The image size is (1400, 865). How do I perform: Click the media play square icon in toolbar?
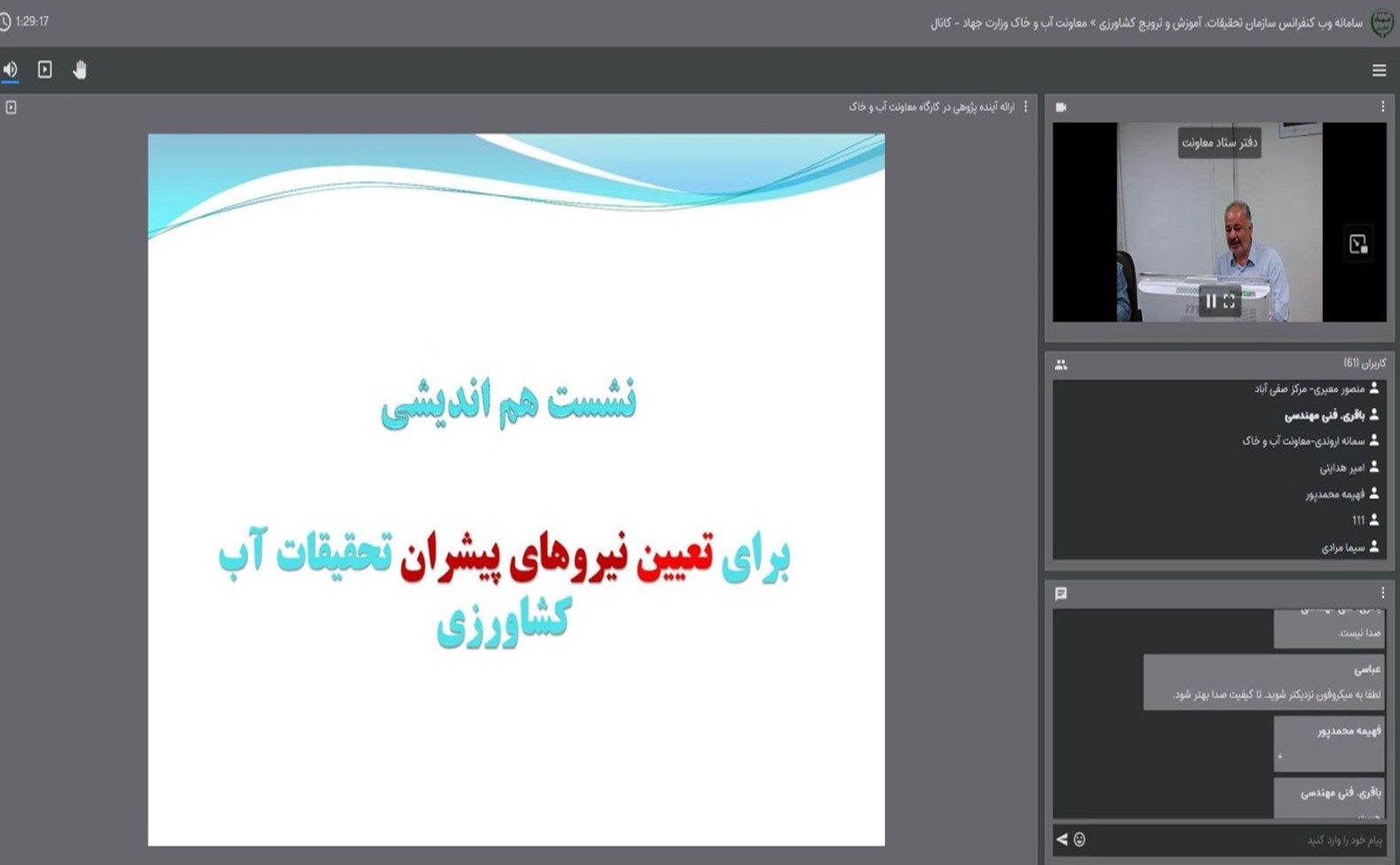point(44,69)
